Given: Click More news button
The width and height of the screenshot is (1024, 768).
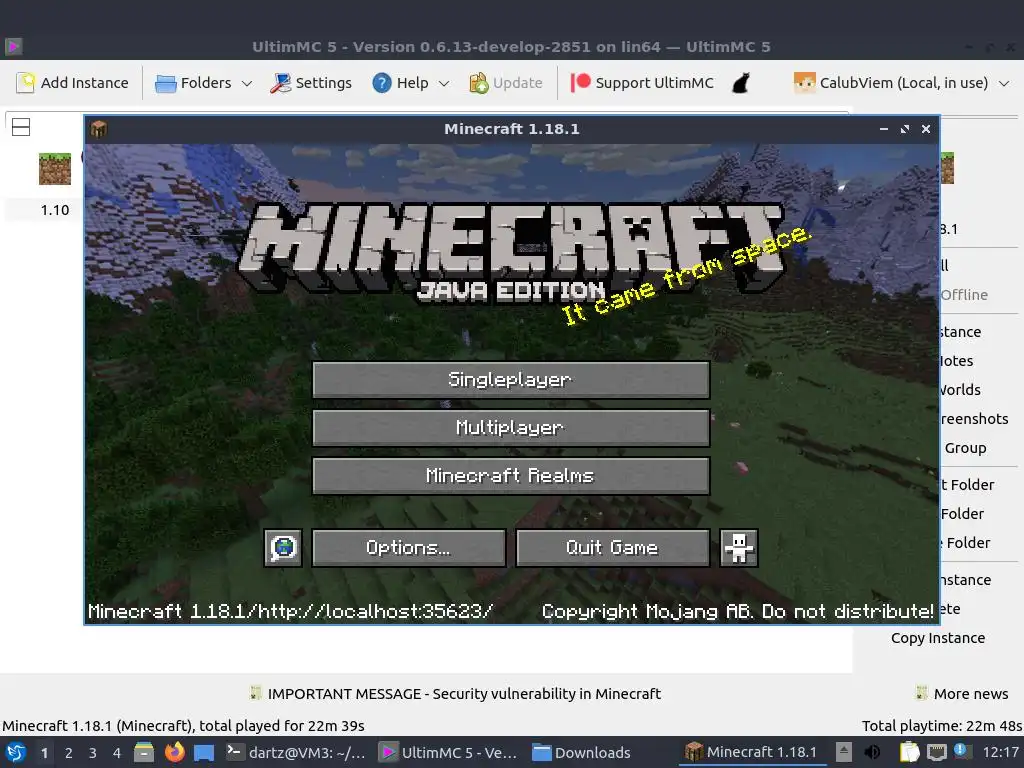Looking at the screenshot, I should pos(962,694).
